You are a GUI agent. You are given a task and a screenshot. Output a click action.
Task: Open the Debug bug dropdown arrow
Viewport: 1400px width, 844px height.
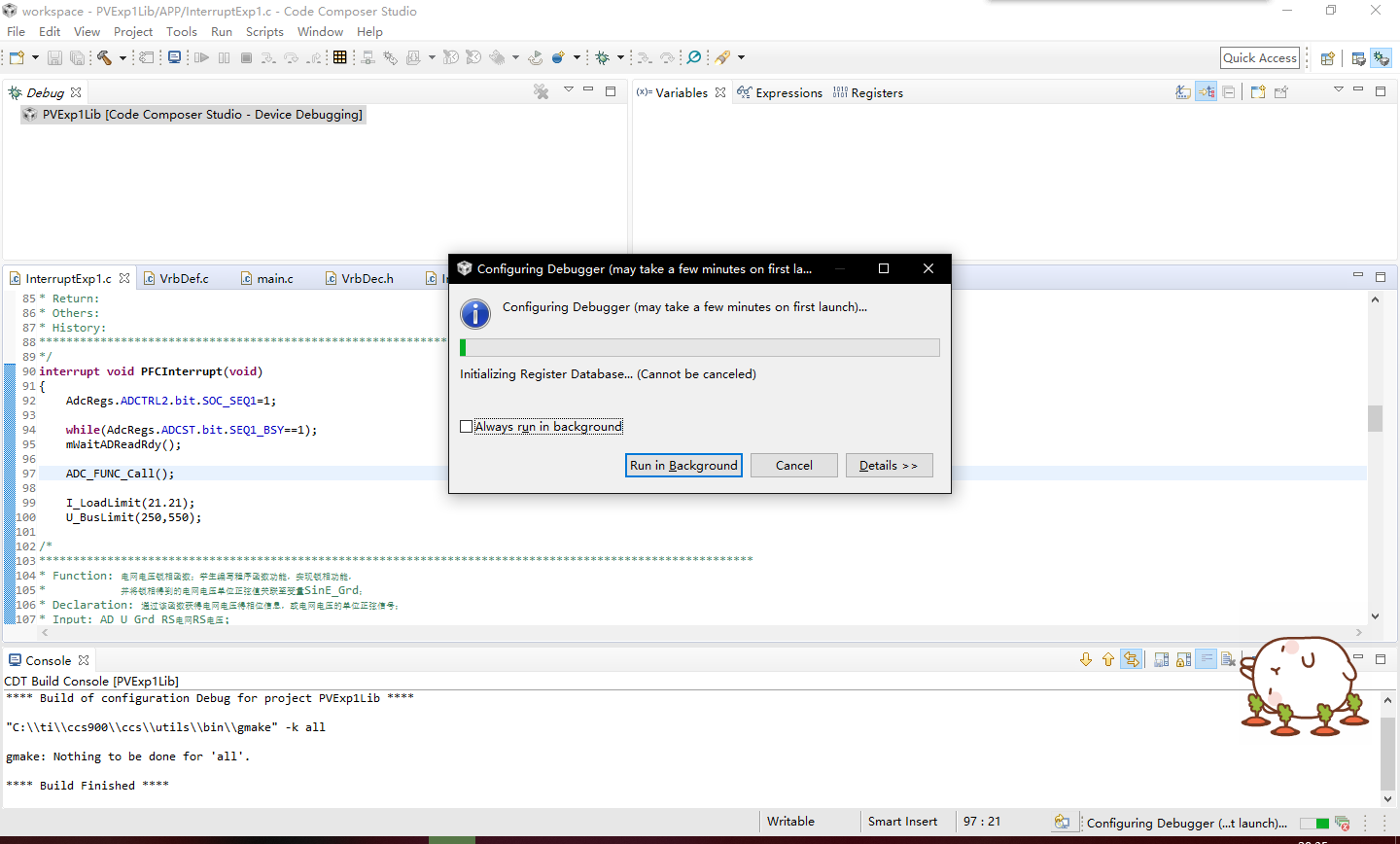click(x=620, y=57)
